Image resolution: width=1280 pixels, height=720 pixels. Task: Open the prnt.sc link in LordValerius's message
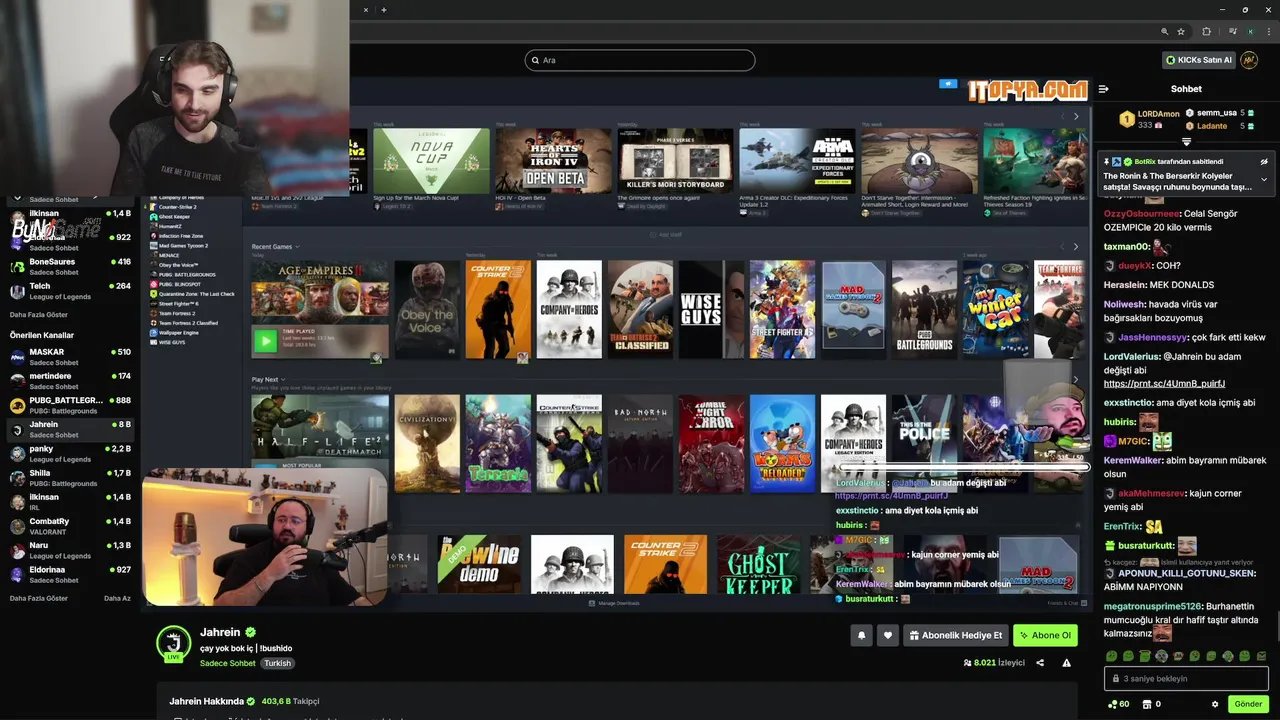click(1164, 383)
